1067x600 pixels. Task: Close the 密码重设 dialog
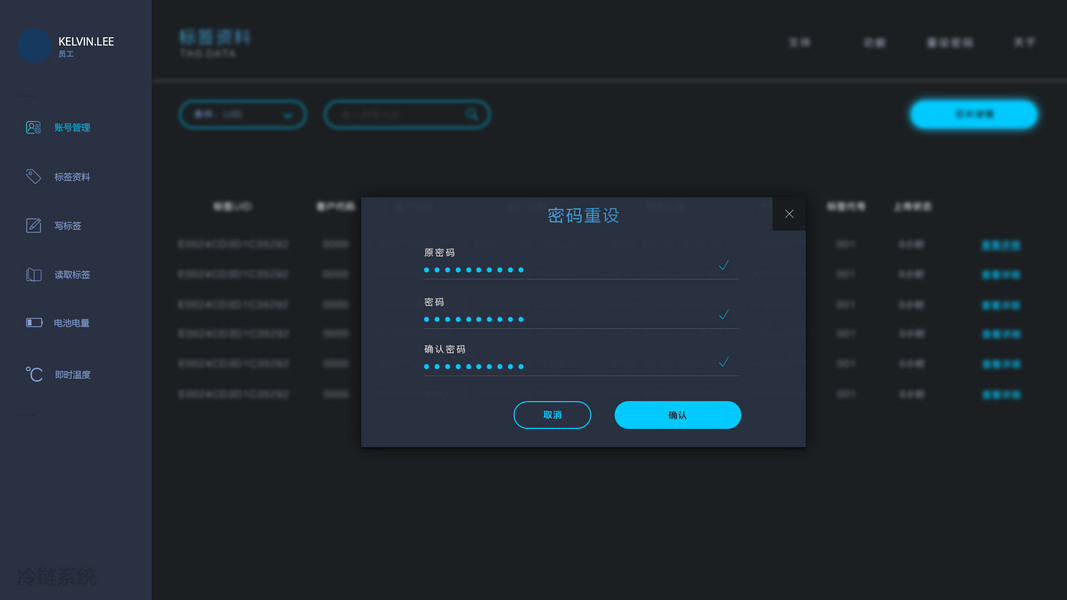(789, 214)
